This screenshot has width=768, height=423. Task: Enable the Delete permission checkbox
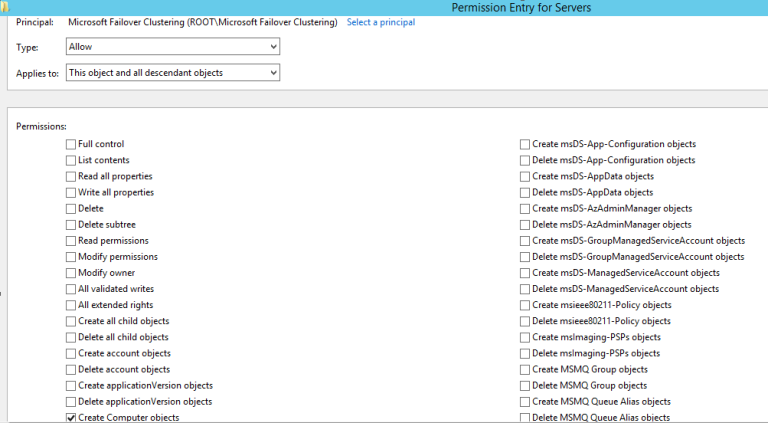click(71, 209)
